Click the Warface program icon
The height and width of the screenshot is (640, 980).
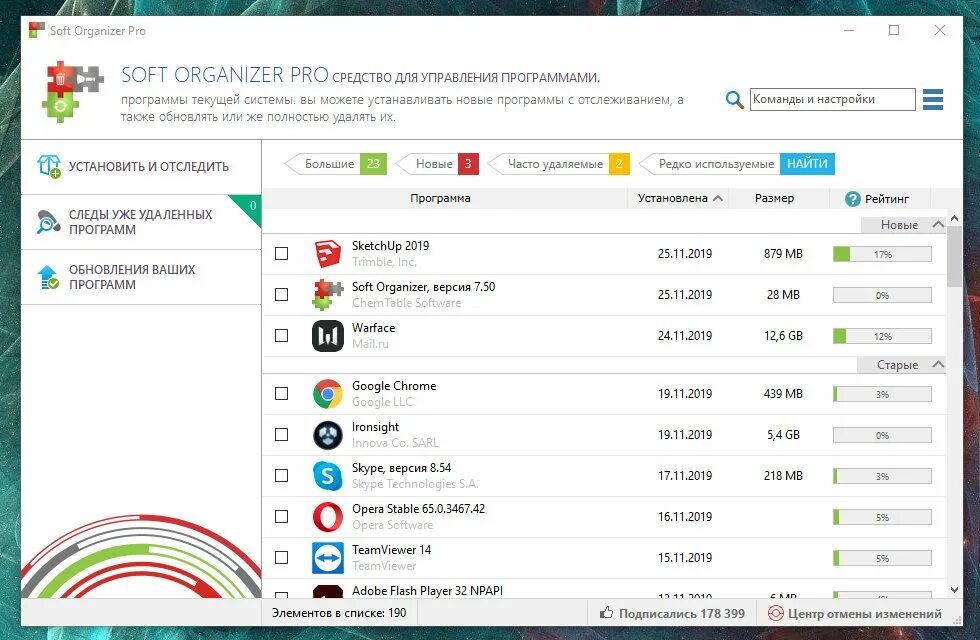click(x=328, y=336)
